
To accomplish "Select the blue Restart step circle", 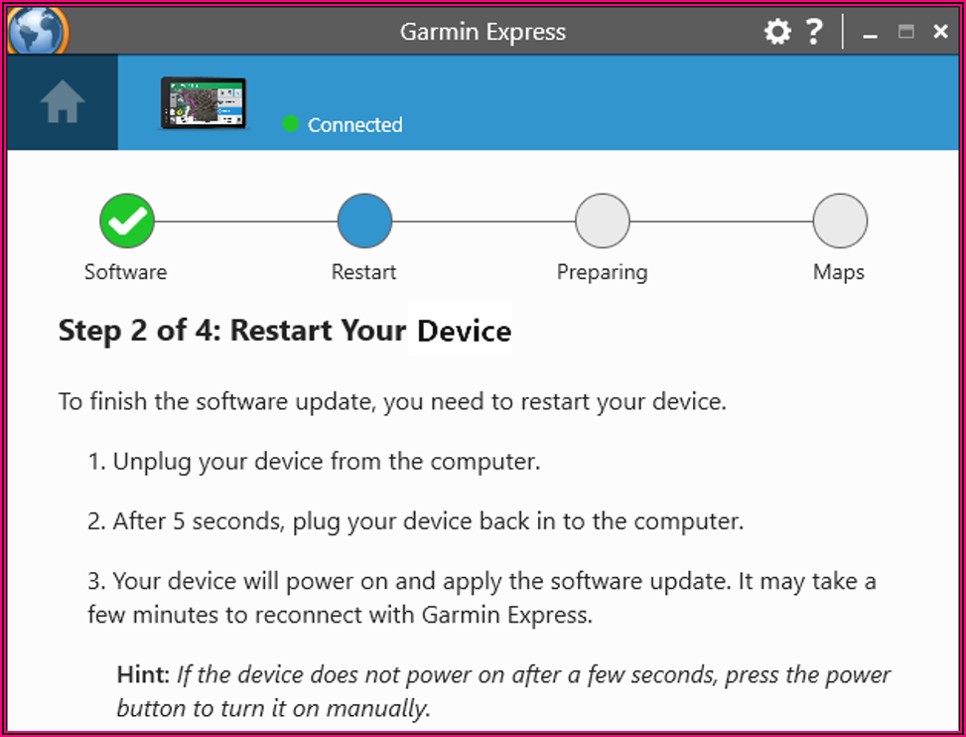I will point(365,221).
